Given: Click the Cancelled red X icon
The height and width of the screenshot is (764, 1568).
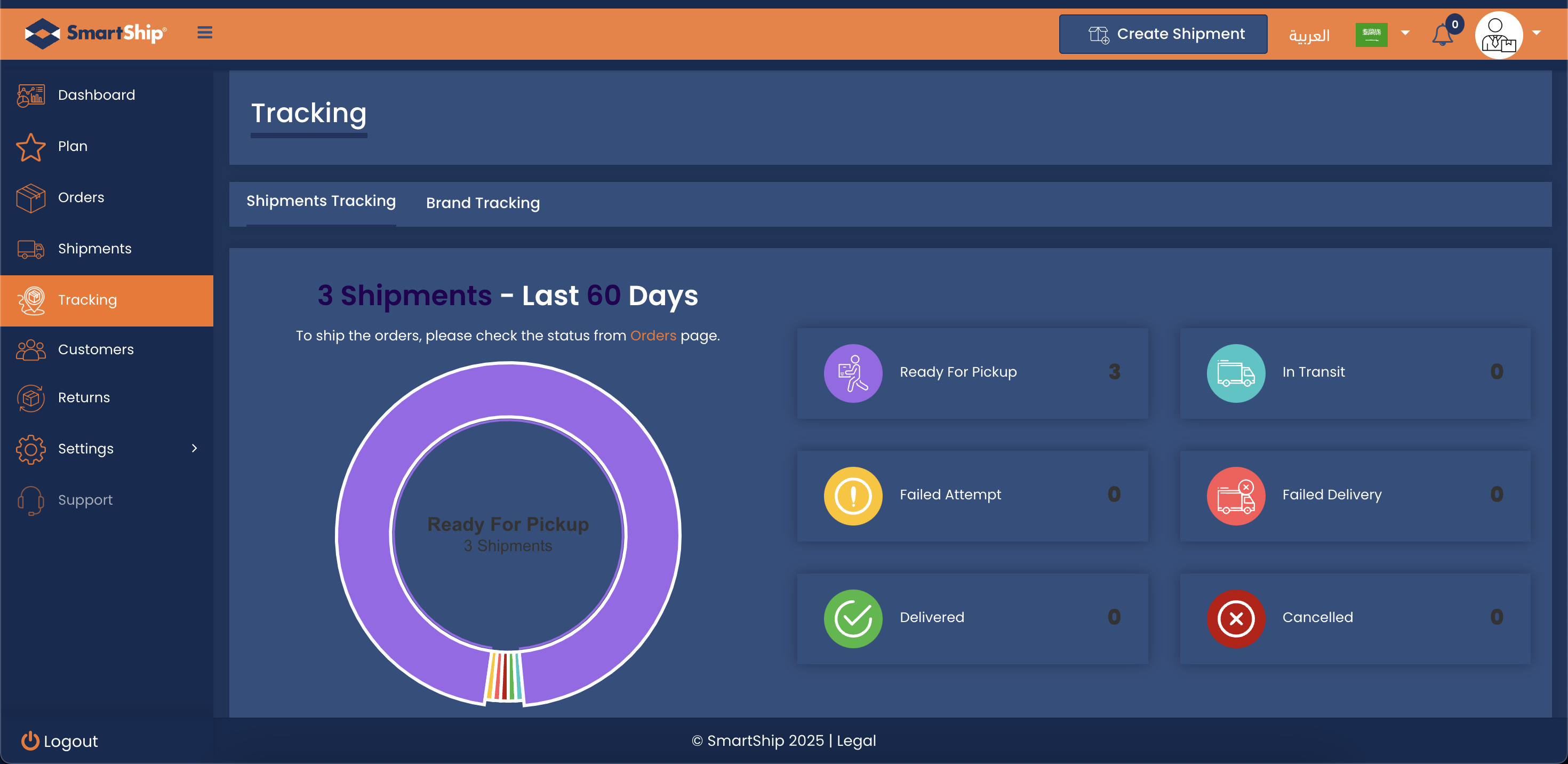Looking at the screenshot, I should [x=1235, y=618].
